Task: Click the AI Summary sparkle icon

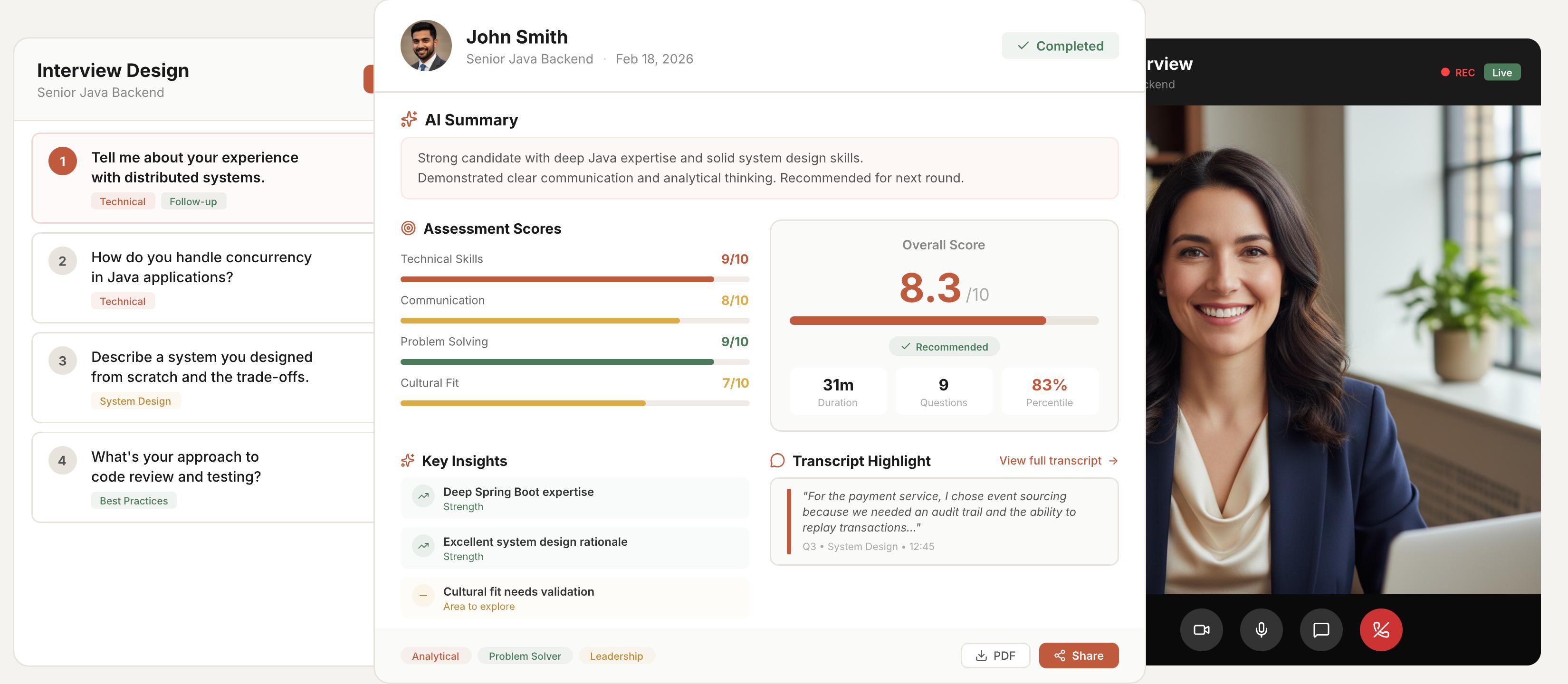Action: (409, 119)
